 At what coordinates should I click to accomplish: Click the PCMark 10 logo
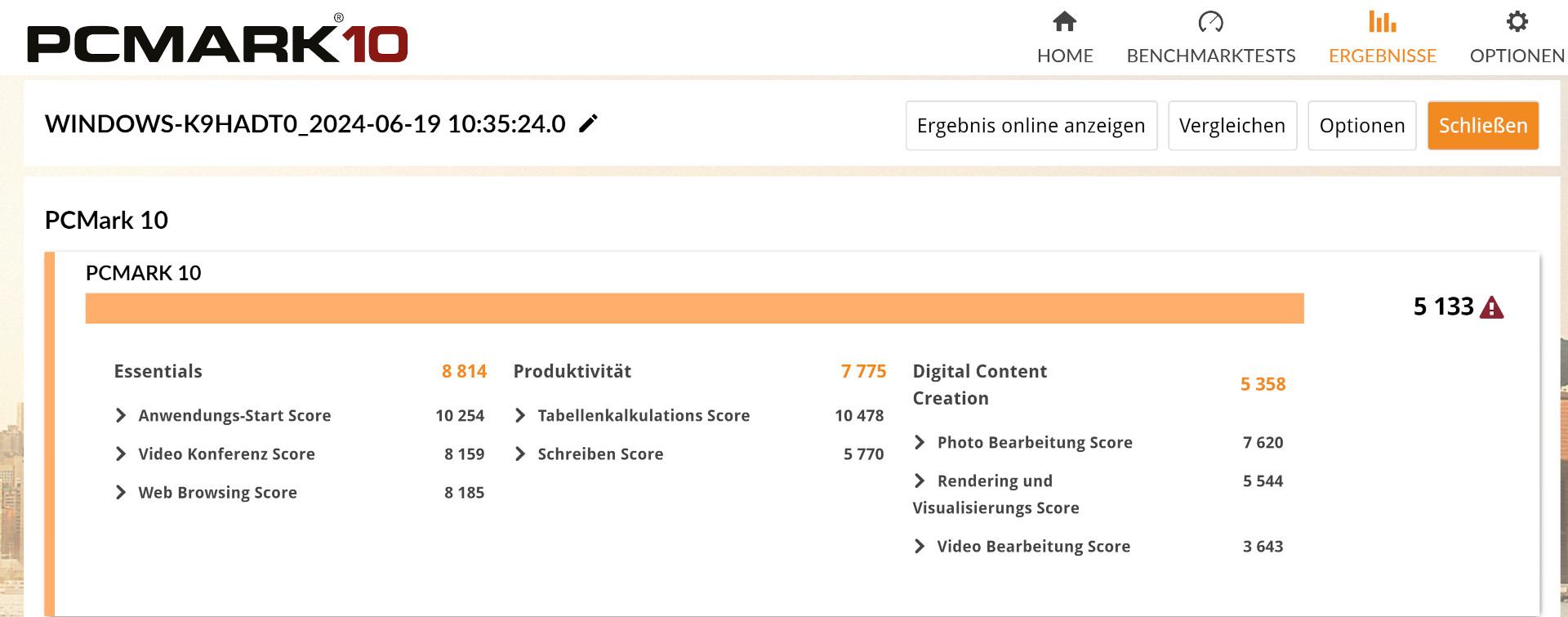[217, 42]
